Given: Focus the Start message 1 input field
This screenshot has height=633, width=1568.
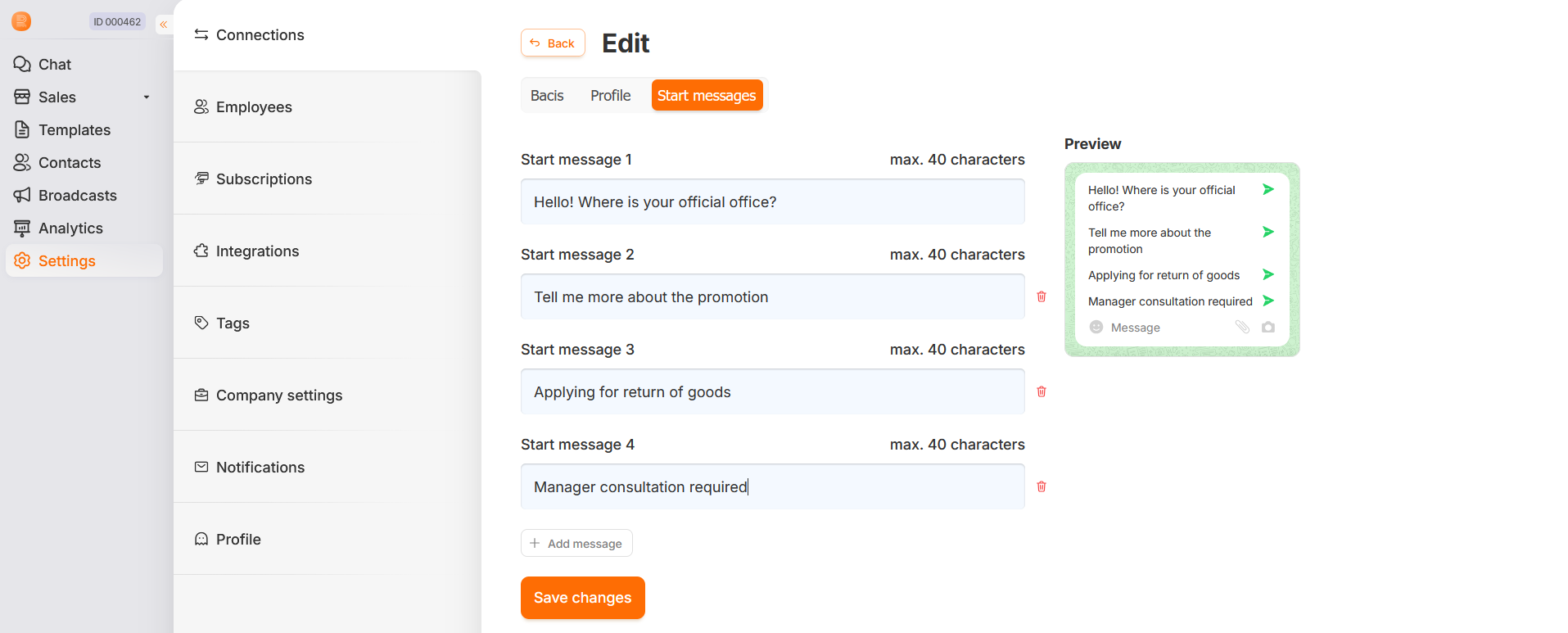Looking at the screenshot, I should point(772,202).
